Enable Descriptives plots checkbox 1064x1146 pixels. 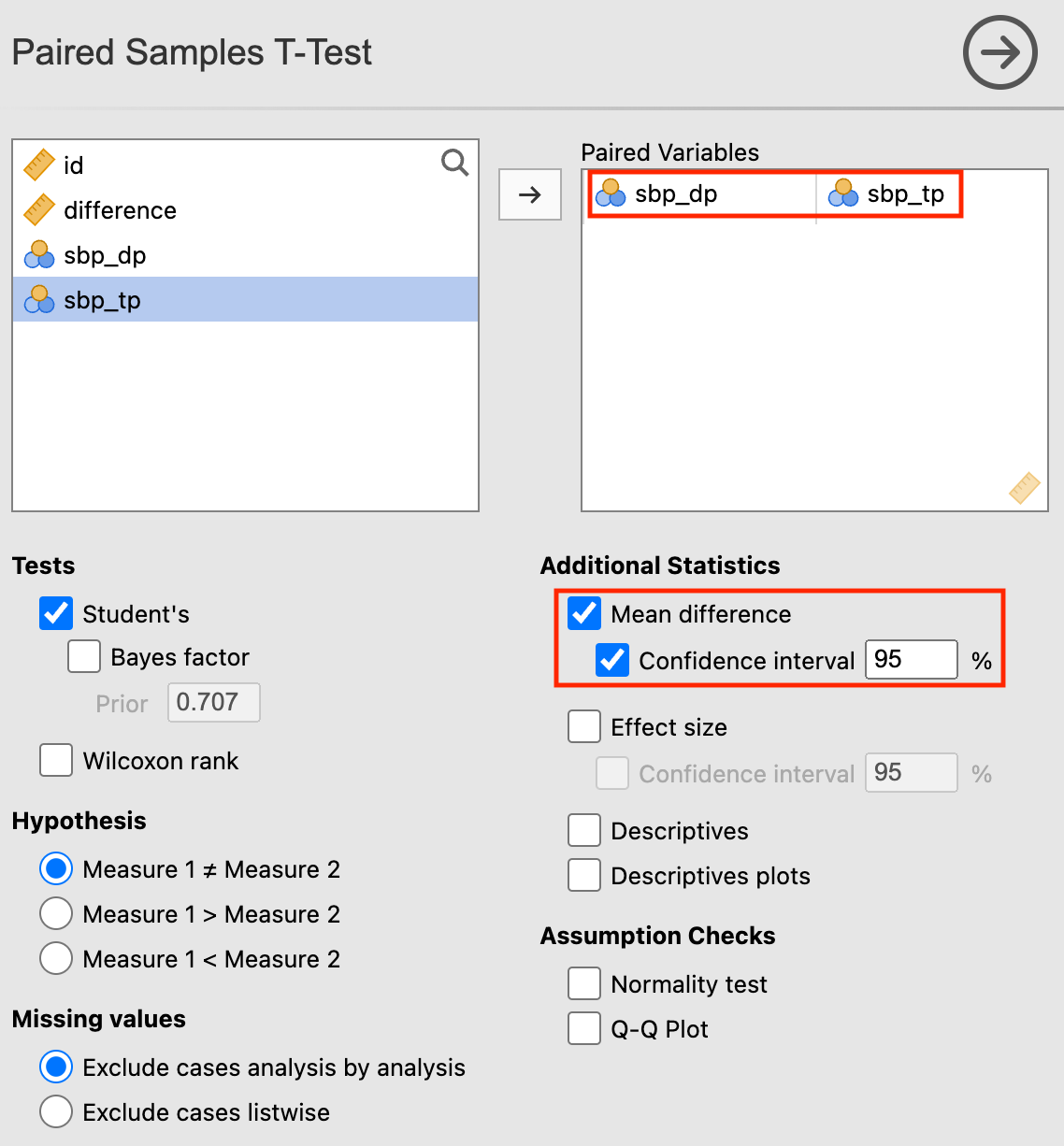click(x=585, y=876)
